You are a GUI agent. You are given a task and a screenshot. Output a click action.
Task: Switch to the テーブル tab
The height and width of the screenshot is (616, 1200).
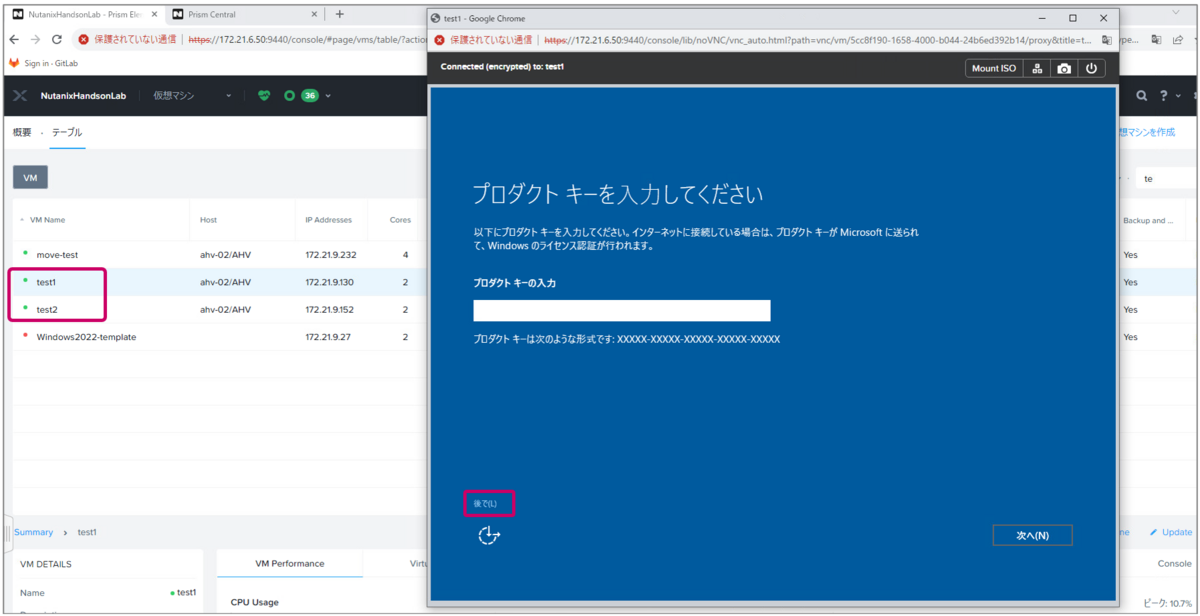click(67, 132)
